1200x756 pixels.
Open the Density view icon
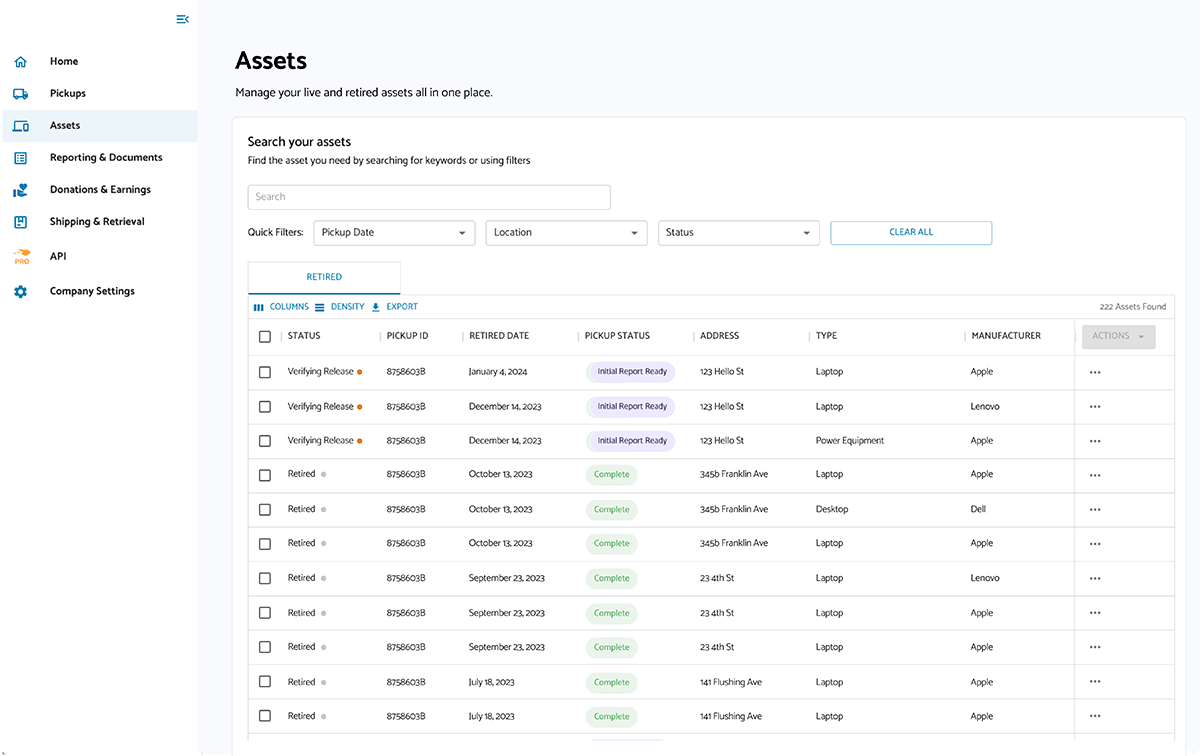pyautogui.click(x=318, y=306)
